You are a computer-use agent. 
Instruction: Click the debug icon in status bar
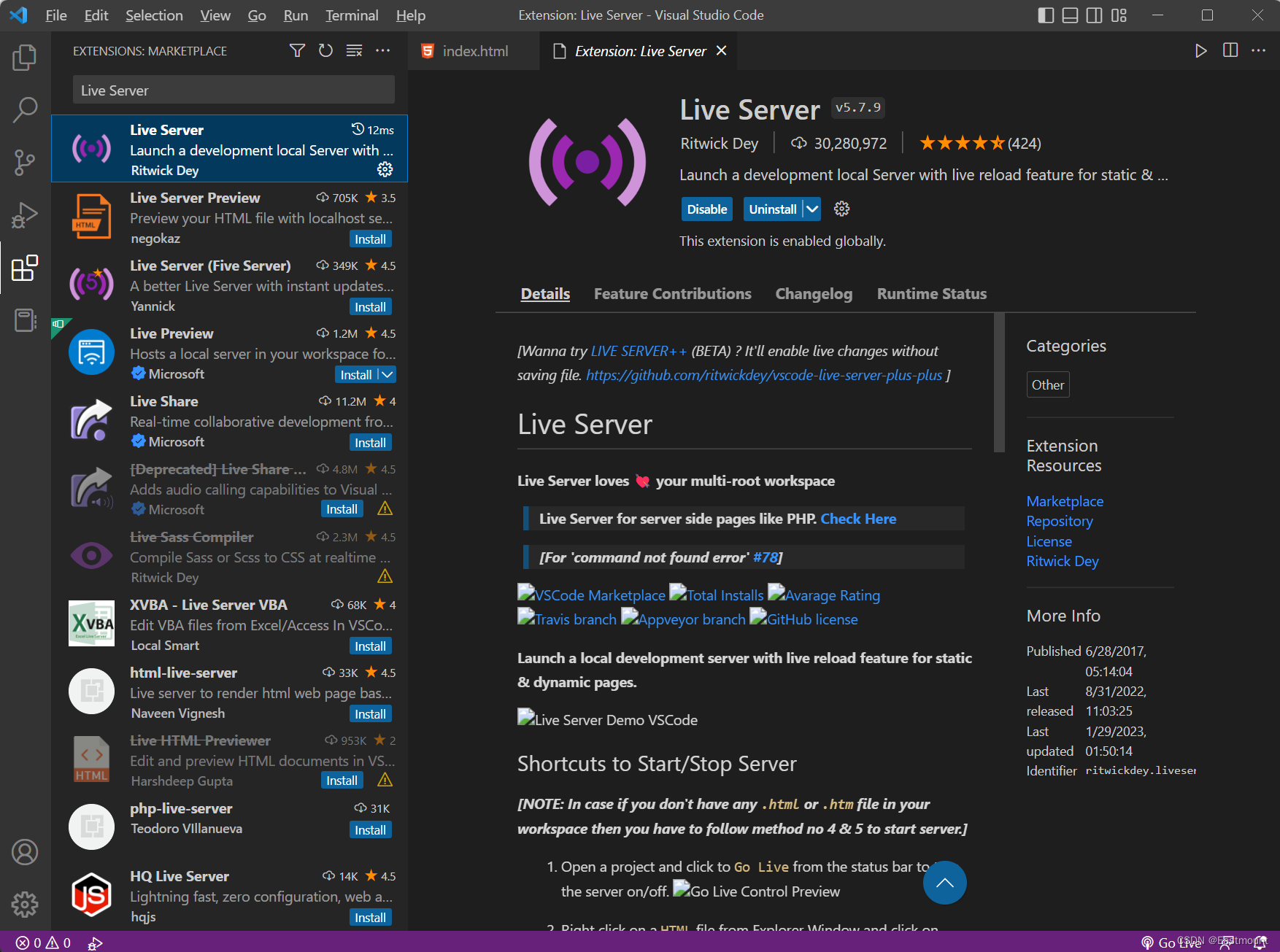pyautogui.click(x=95, y=943)
